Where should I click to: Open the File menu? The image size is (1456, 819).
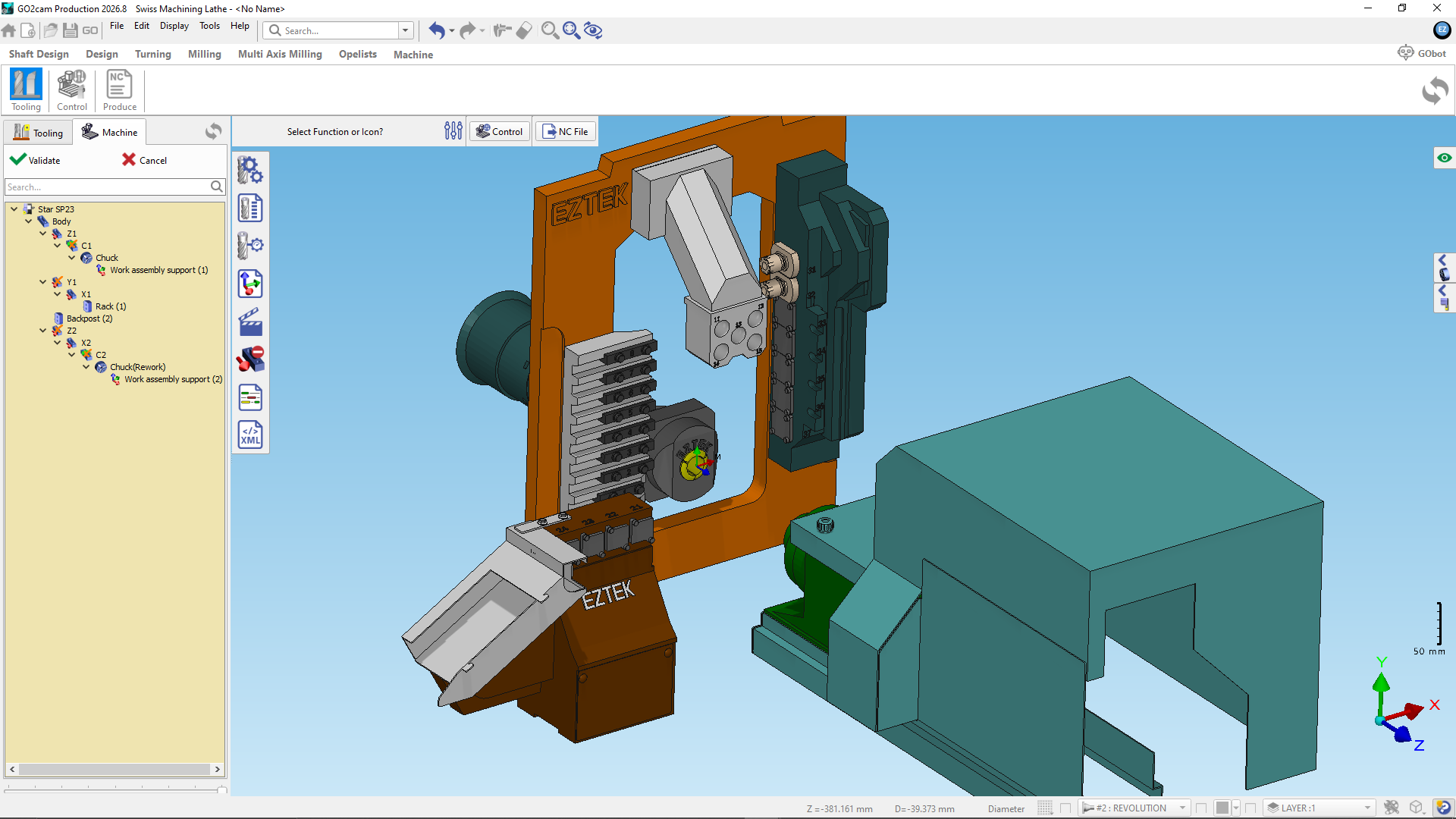pos(117,26)
